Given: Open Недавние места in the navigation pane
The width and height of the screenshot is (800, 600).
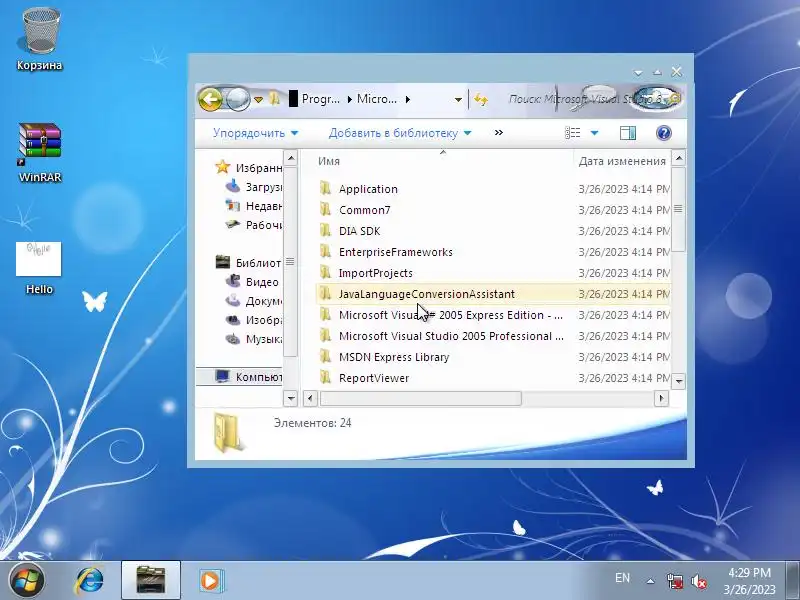Looking at the screenshot, I should pos(254,206).
